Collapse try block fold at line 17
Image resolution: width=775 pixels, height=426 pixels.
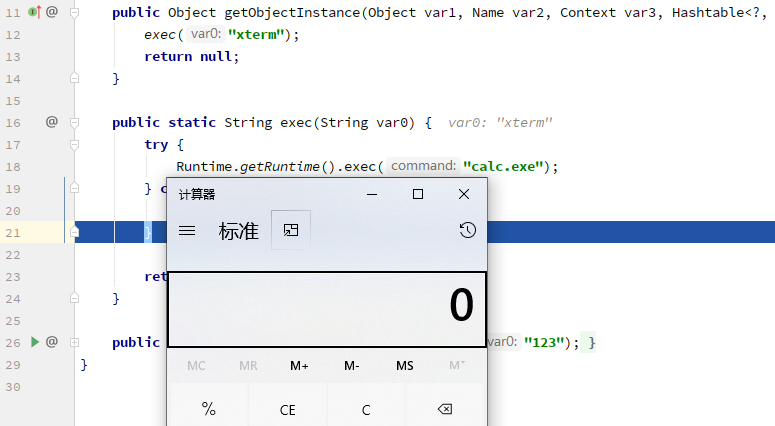74,144
